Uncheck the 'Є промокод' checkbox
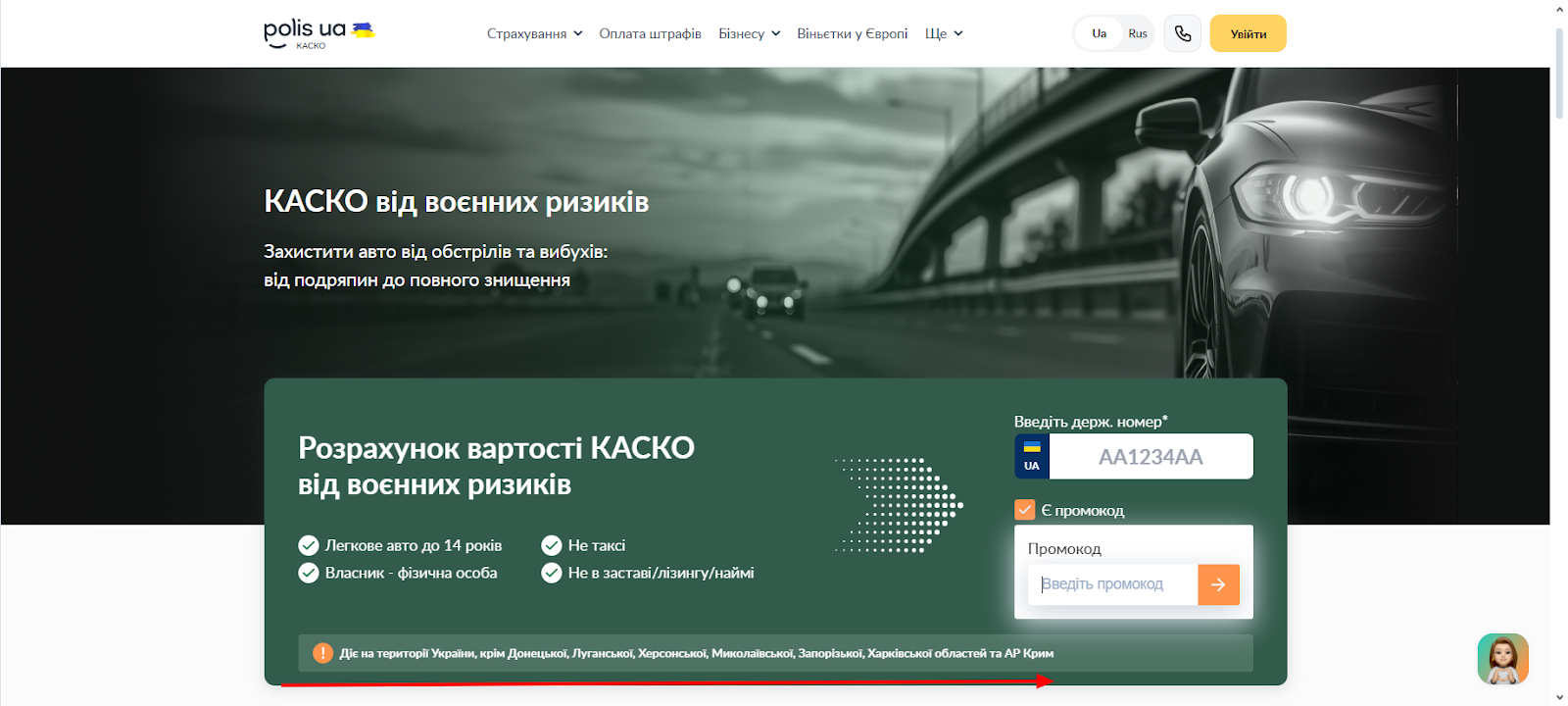 coord(1025,510)
